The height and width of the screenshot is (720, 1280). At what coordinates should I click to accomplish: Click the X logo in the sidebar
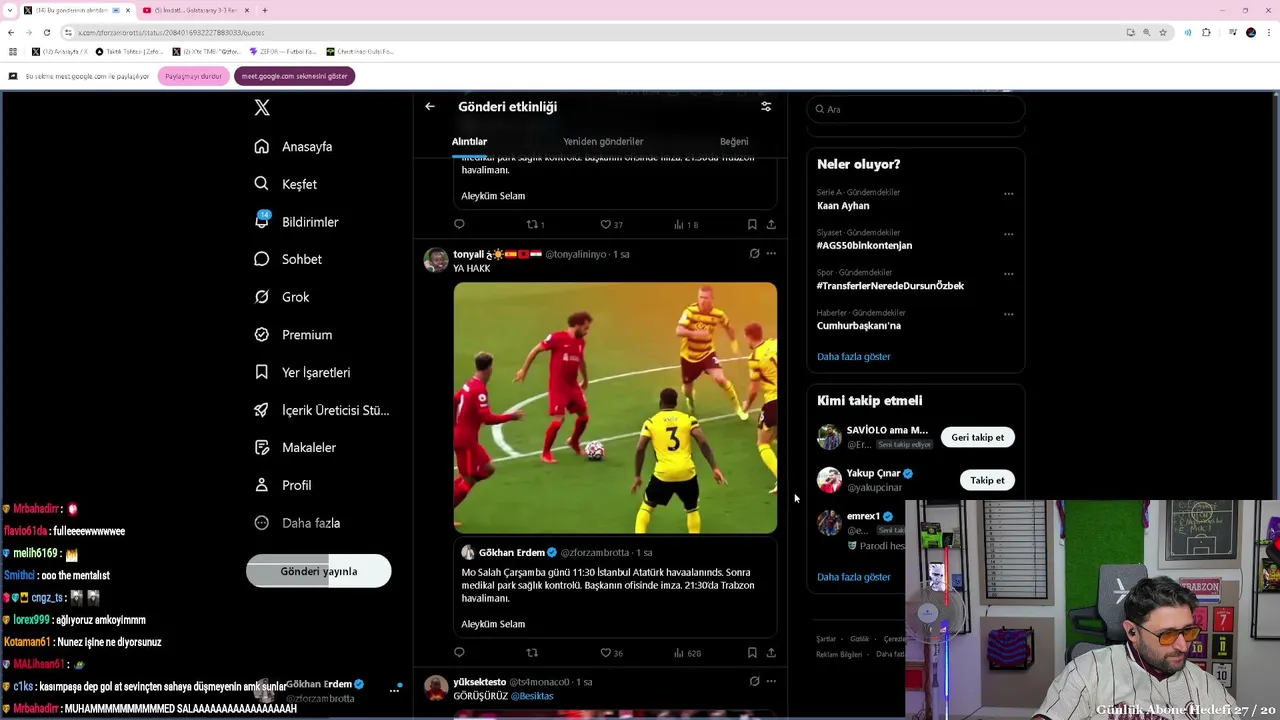tap(262, 108)
